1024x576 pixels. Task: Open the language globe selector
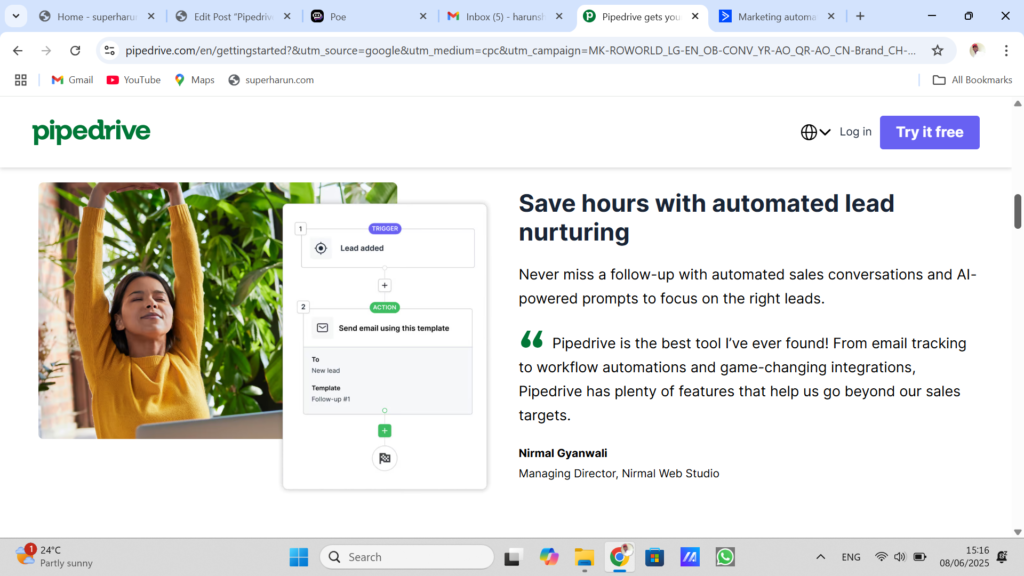coord(815,132)
